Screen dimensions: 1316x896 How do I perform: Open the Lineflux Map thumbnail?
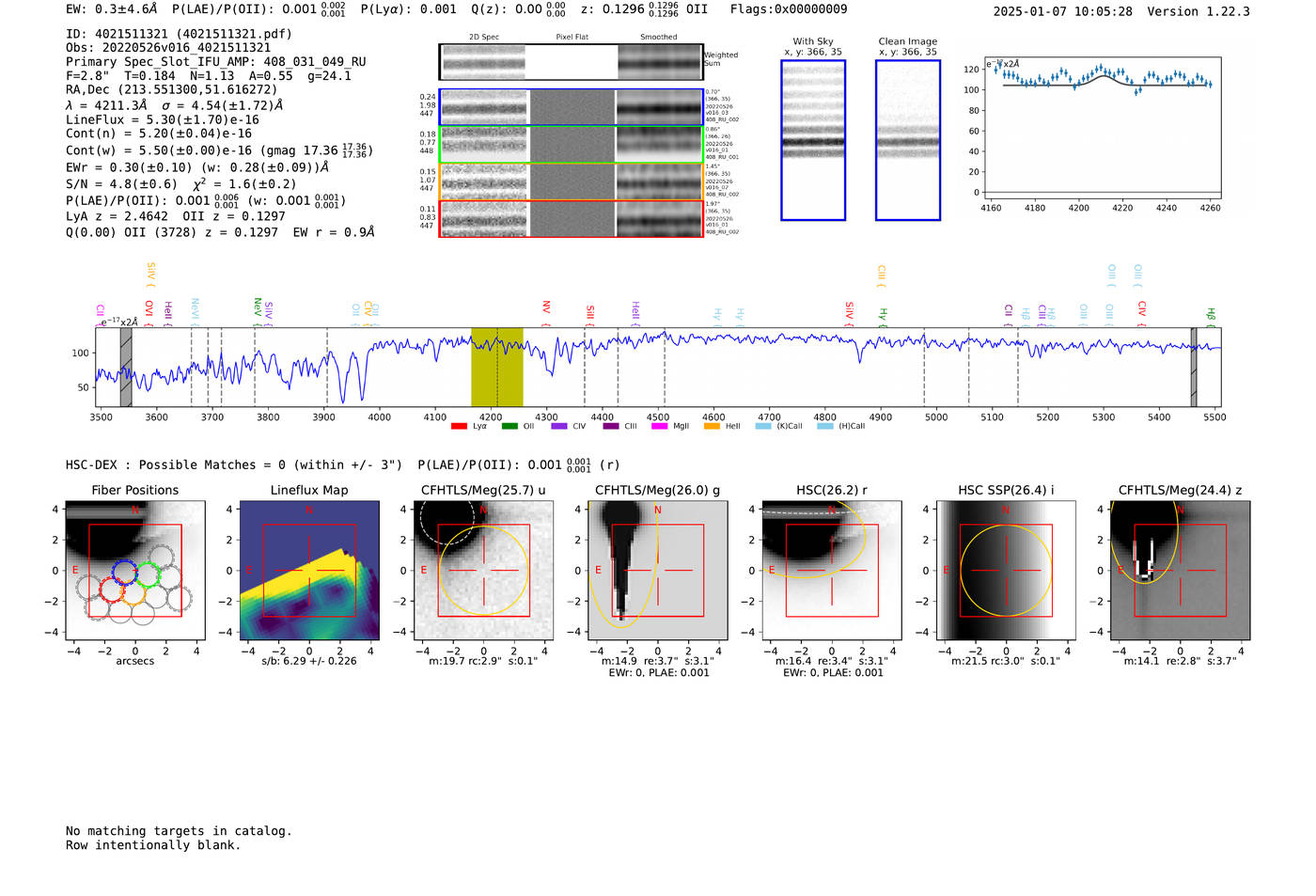click(309, 571)
